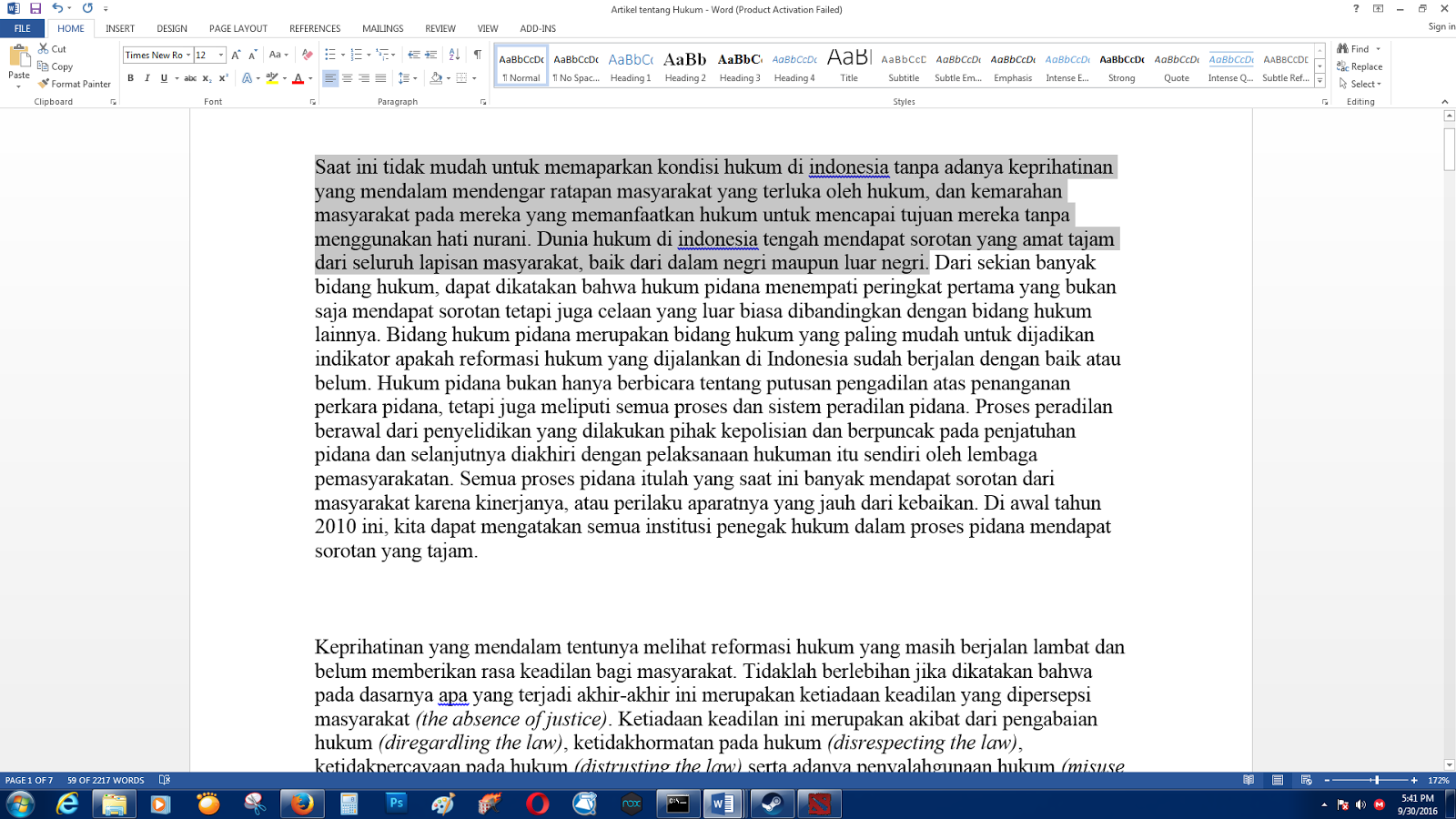This screenshot has height=819, width=1456.
Task: Open Firefox from the taskbar
Action: (x=300, y=804)
